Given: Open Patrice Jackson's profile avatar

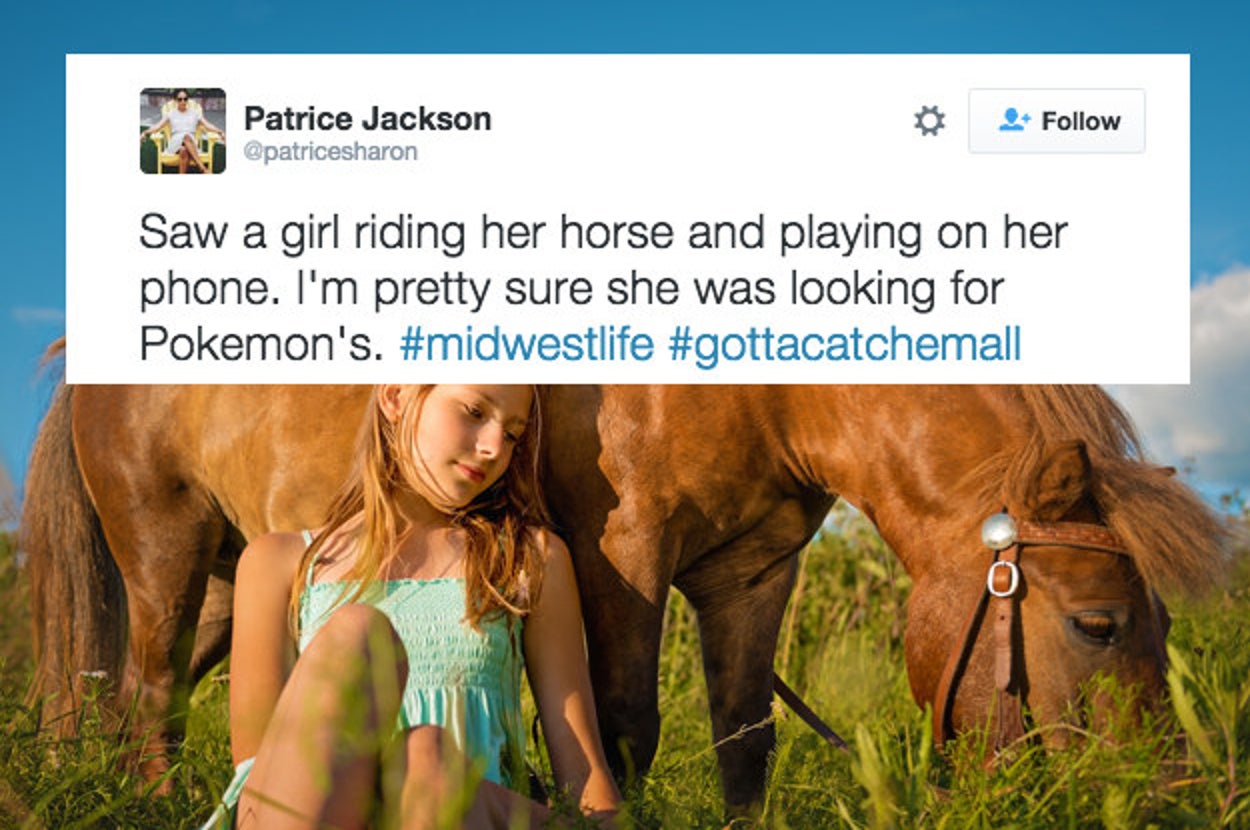Looking at the screenshot, I should click(x=183, y=131).
